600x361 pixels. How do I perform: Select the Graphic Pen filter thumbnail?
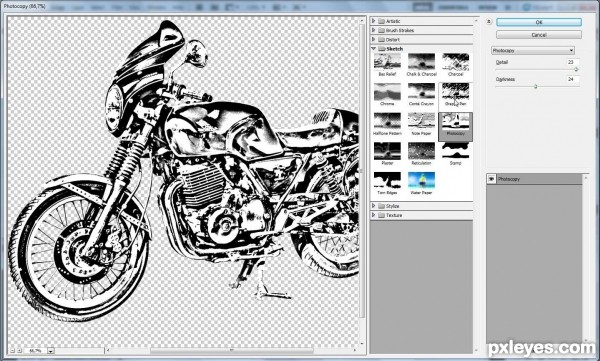coord(455,91)
